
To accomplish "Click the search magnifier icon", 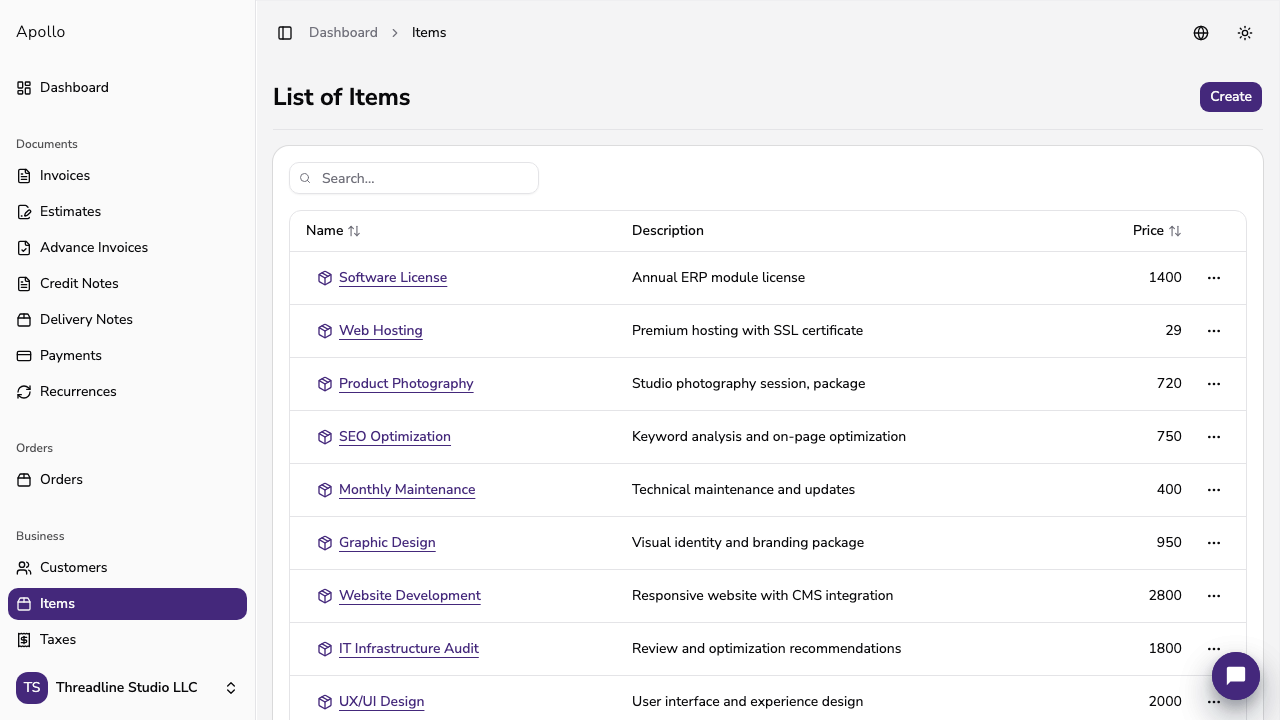I will tap(306, 179).
